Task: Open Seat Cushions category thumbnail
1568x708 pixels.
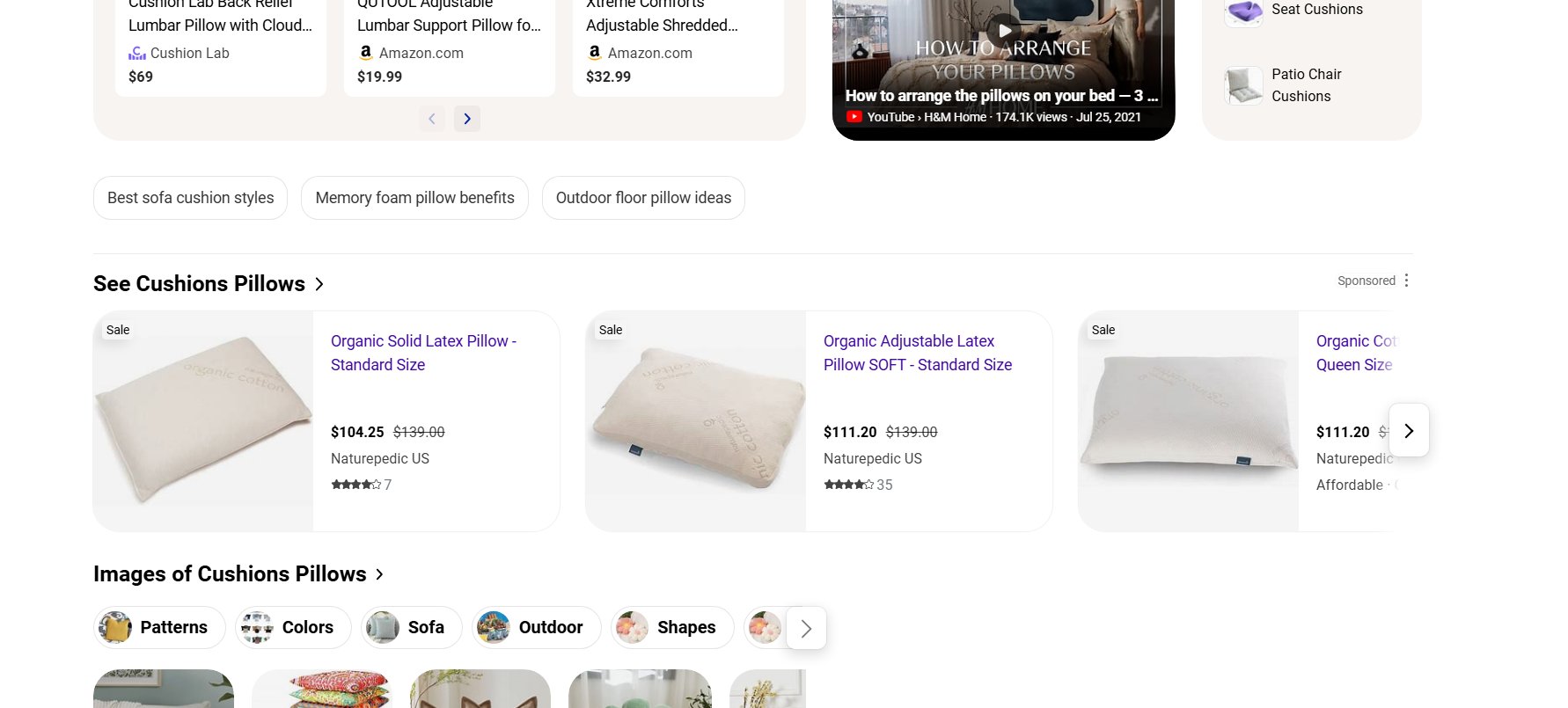Action: 1244,11
